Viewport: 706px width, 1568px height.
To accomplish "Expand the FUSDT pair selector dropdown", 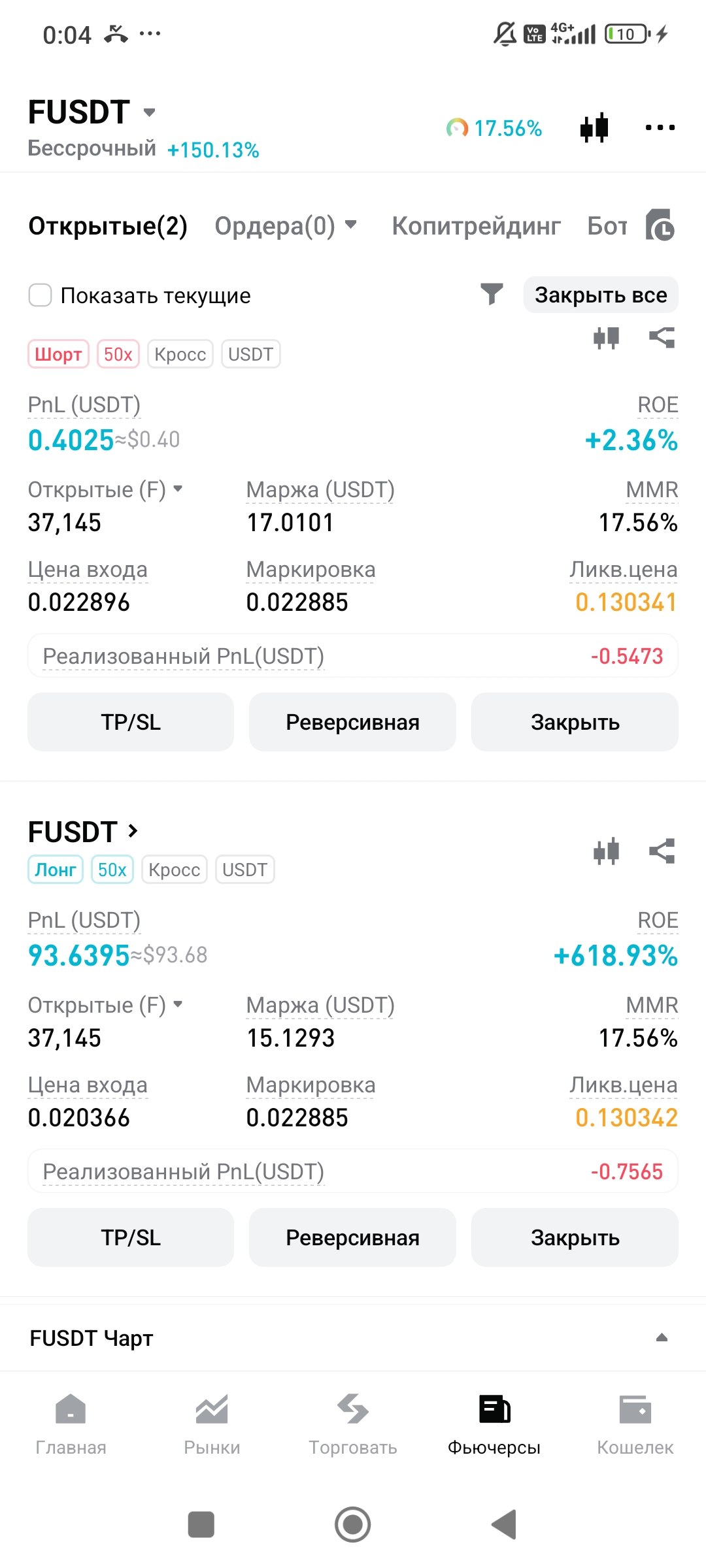I will click(149, 112).
